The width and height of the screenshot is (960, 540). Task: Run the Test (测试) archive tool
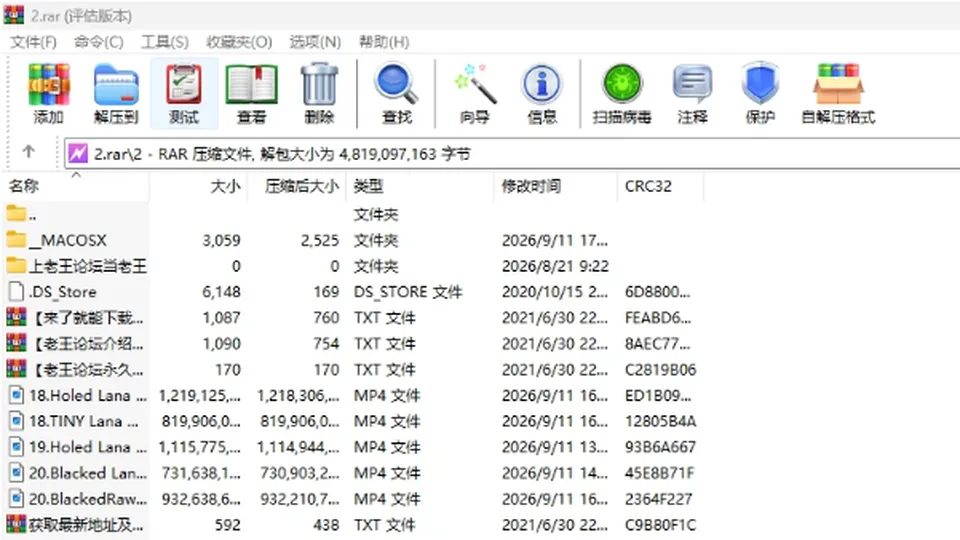coord(184,94)
